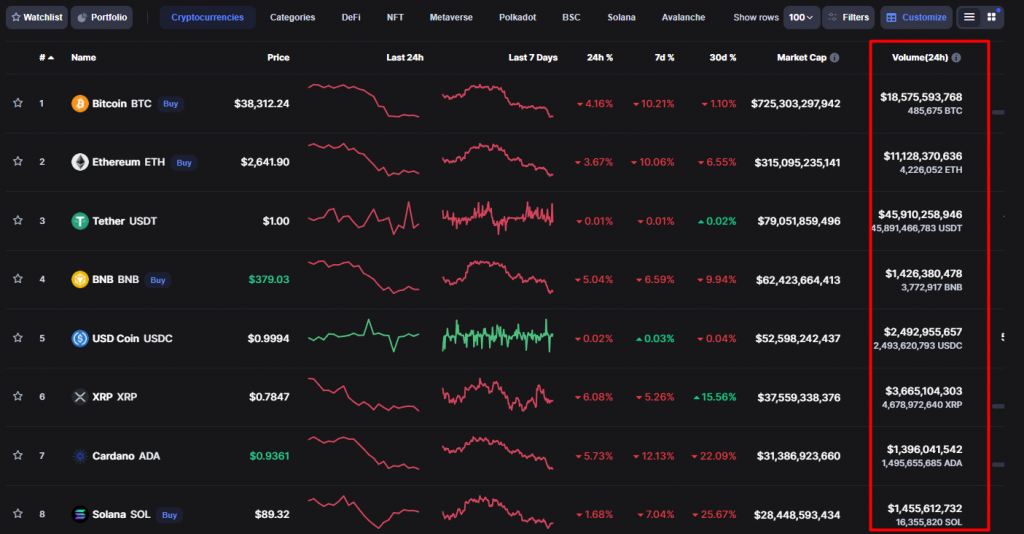Favorite Cardano using the star icon
Image resolution: width=1024 pixels, height=534 pixels.
tap(18, 455)
